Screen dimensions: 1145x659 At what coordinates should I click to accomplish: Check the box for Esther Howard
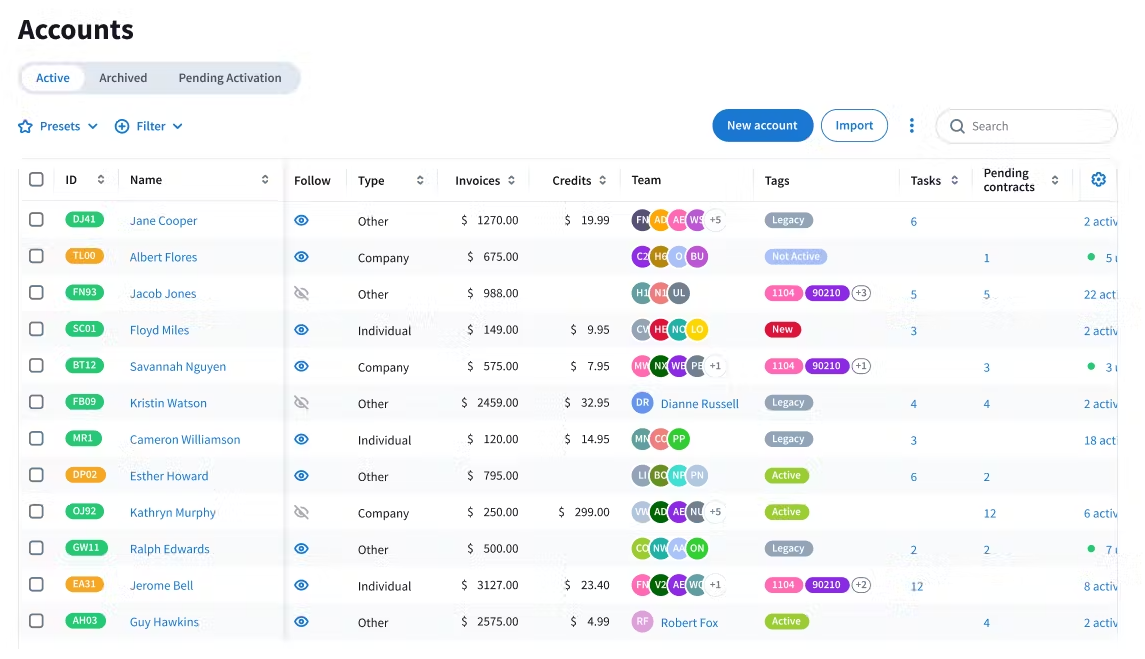click(36, 475)
